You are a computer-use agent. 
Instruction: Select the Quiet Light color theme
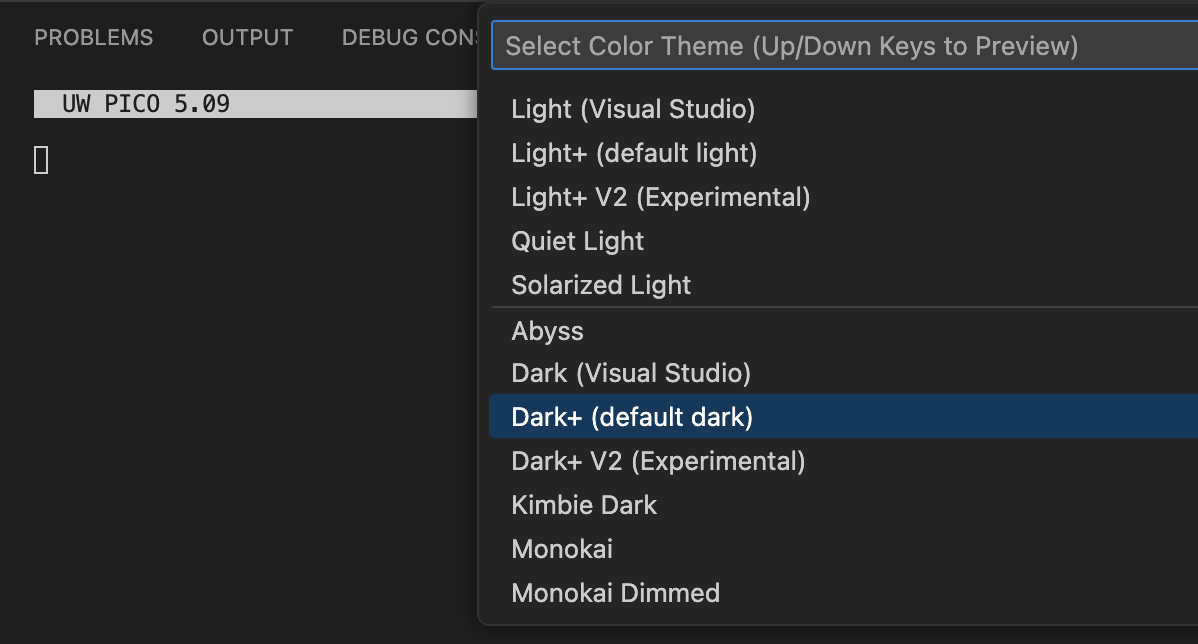click(x=577, y=241)
